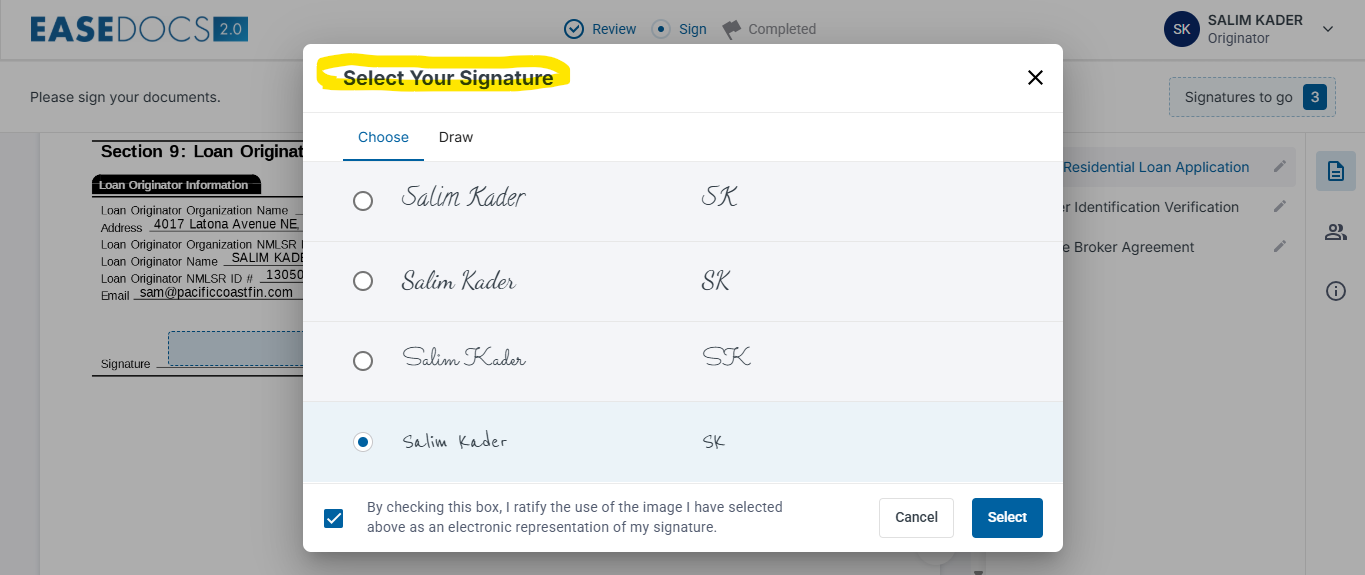1365x575 pixels.
Task: Open the participants icon in right sidebar
Action: tap(1335, 232)
